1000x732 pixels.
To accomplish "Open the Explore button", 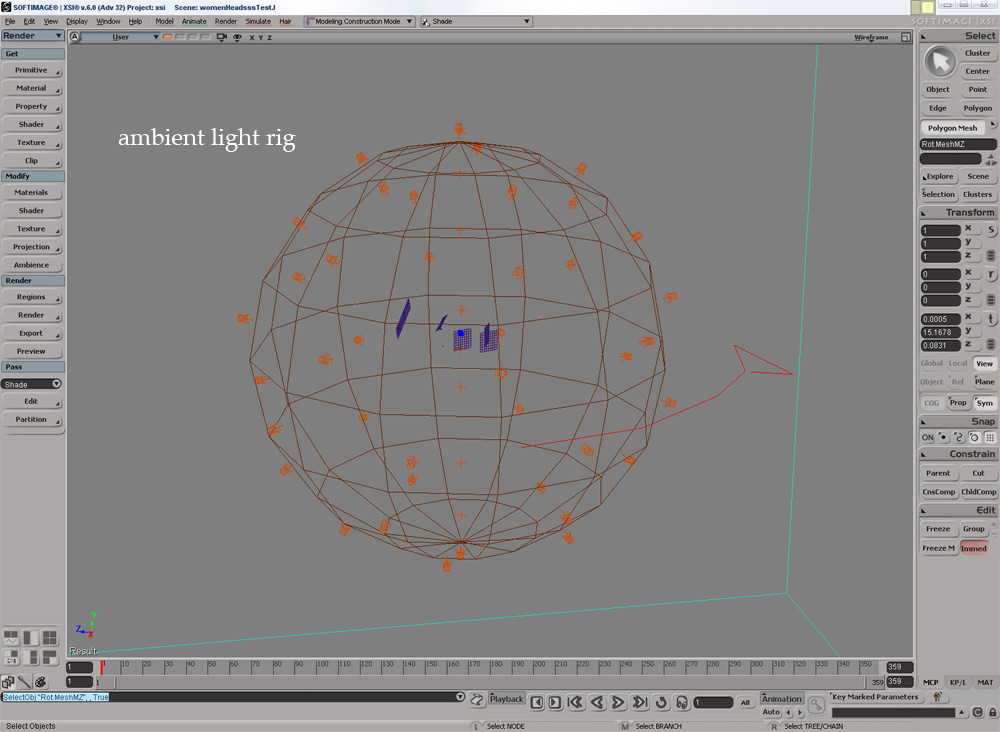I will tap(938, 176).
